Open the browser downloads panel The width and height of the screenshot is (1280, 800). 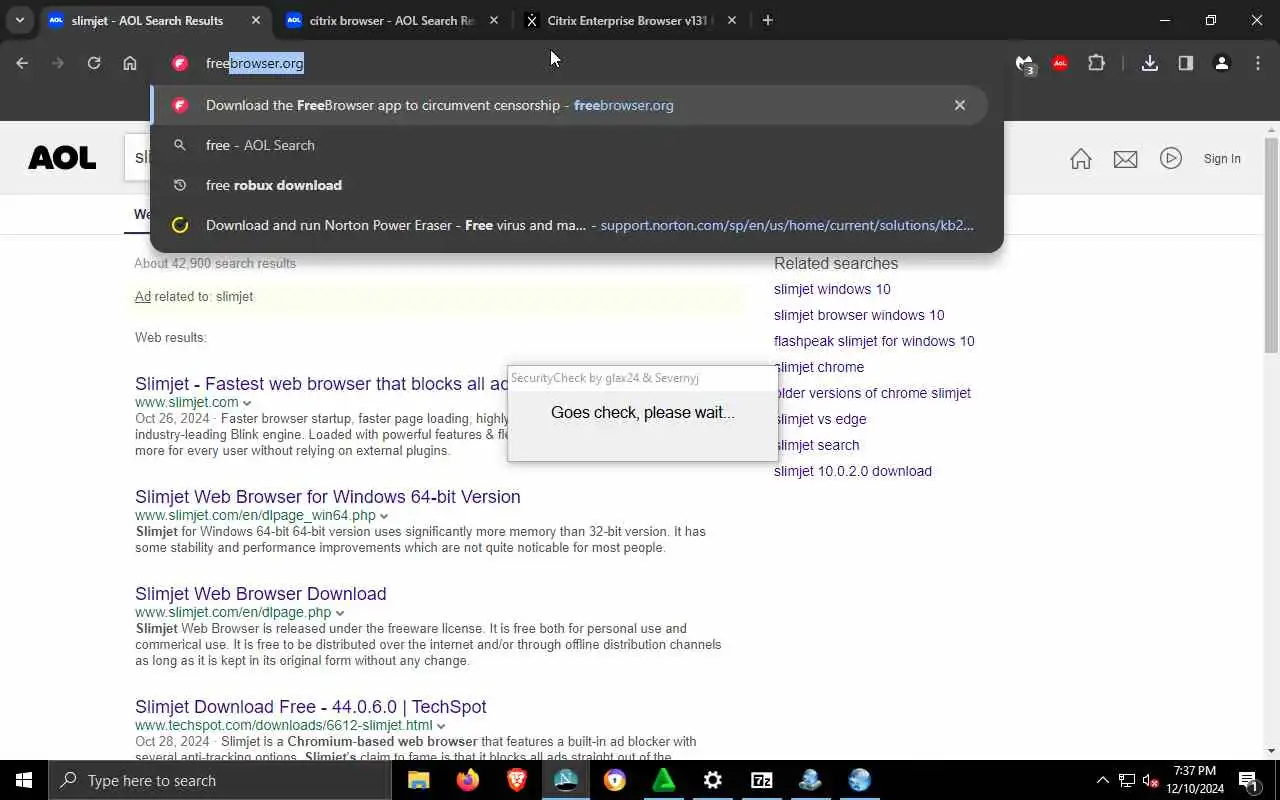(1150, 63)
